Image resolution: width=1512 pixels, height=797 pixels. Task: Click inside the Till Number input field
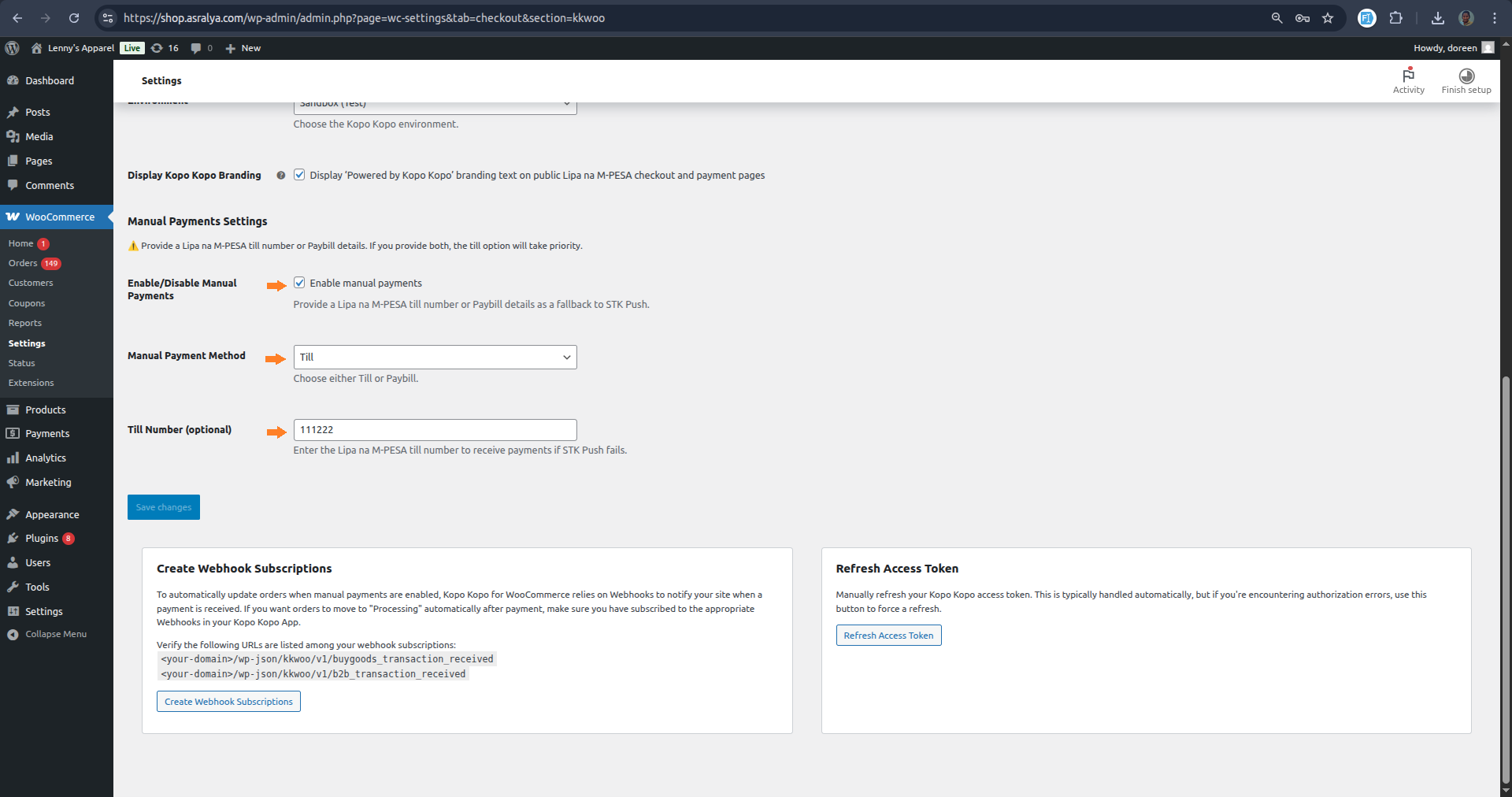tap(434, 429)
